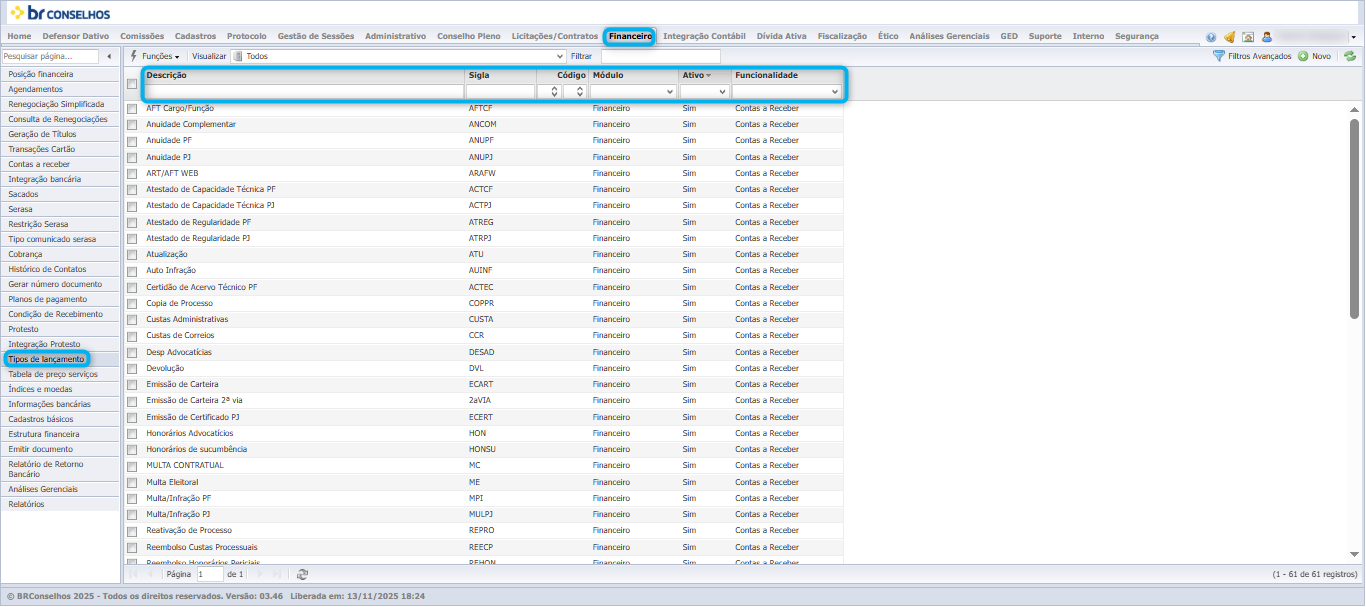Click the BR Conselhos logo
Viewport: 1366px width, 607px height.
pyautogui.click(x=61, y=14)
